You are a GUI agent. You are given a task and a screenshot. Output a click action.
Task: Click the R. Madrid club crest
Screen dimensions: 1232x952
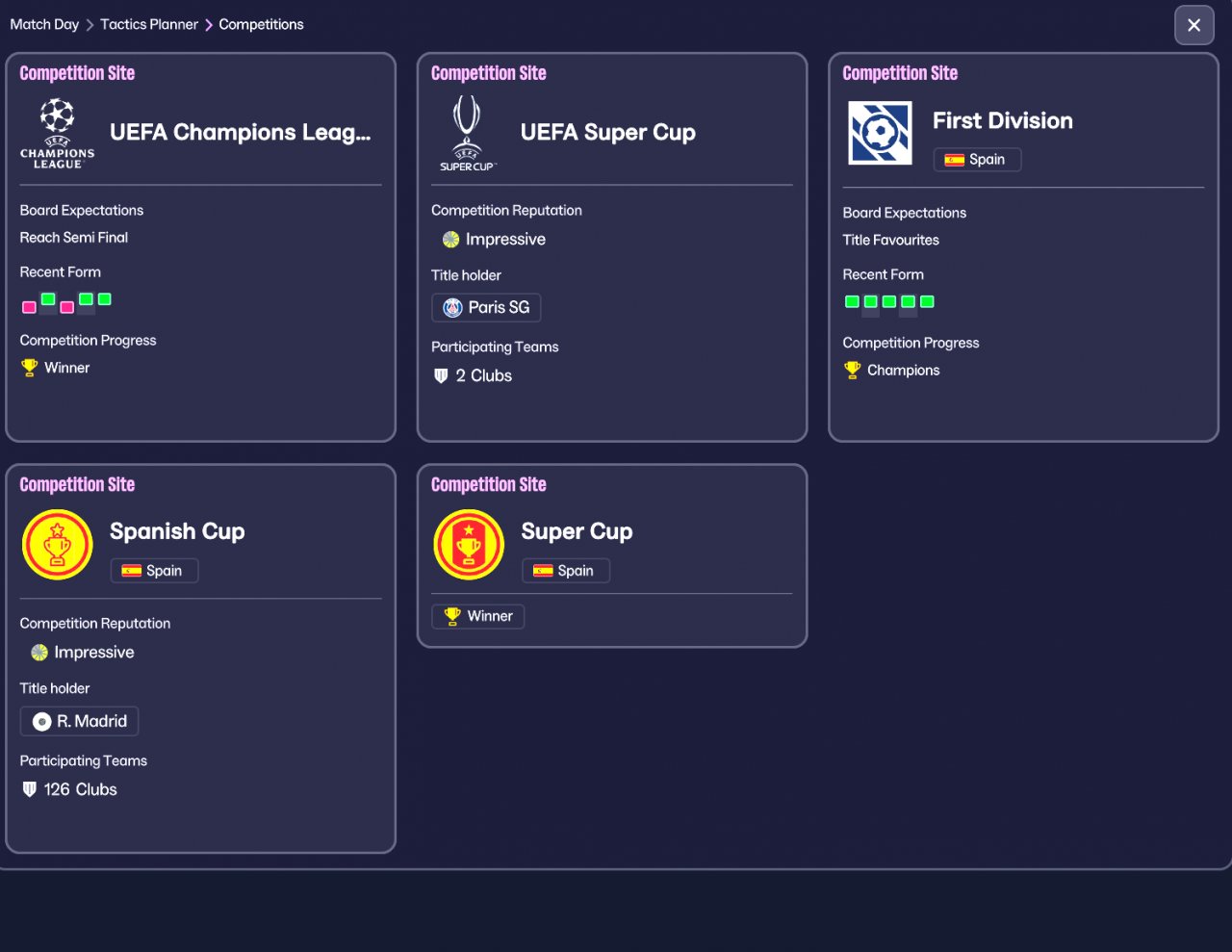41,721
